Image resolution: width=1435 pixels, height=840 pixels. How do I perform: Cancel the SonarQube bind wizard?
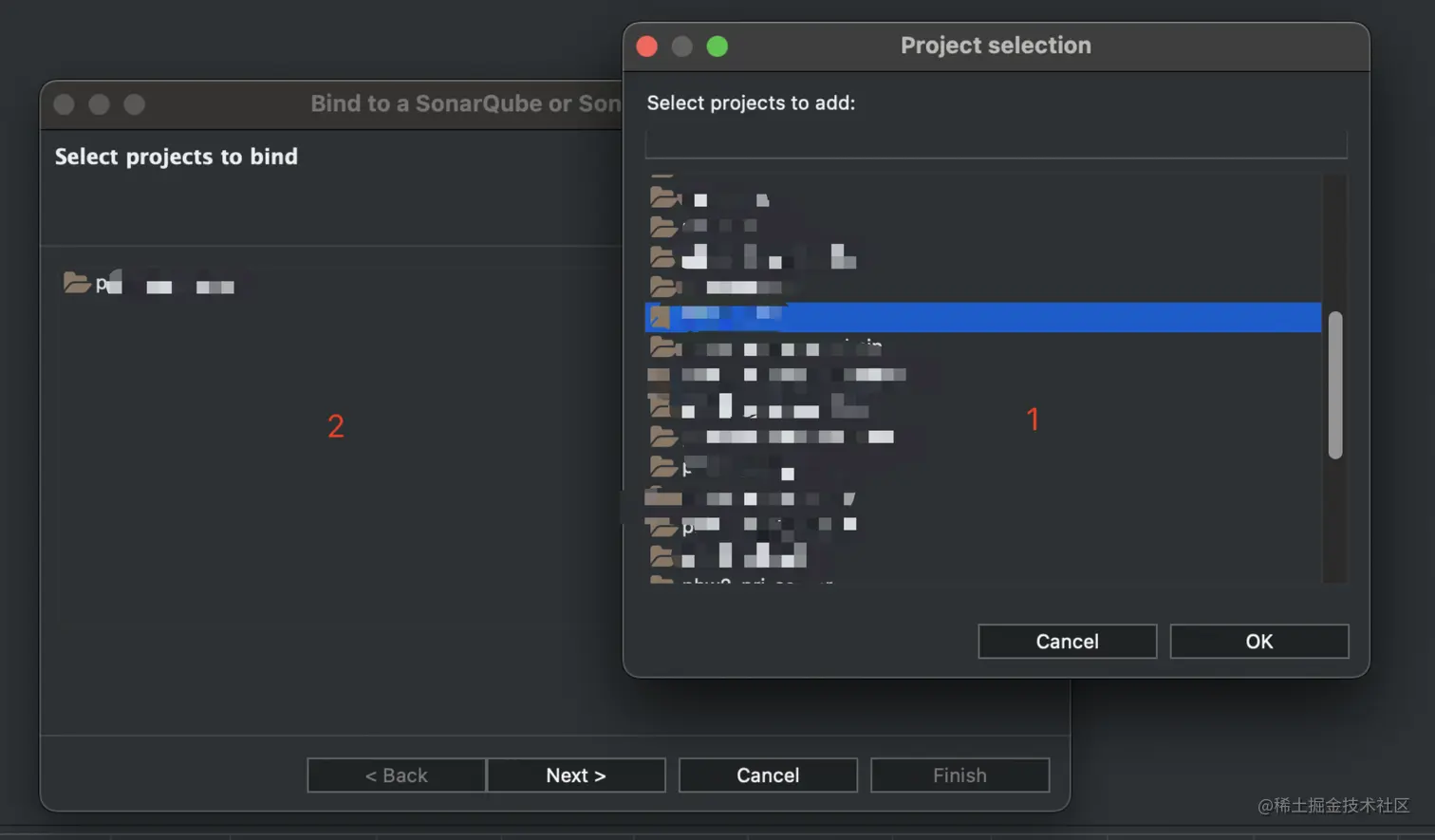(768, 775)
